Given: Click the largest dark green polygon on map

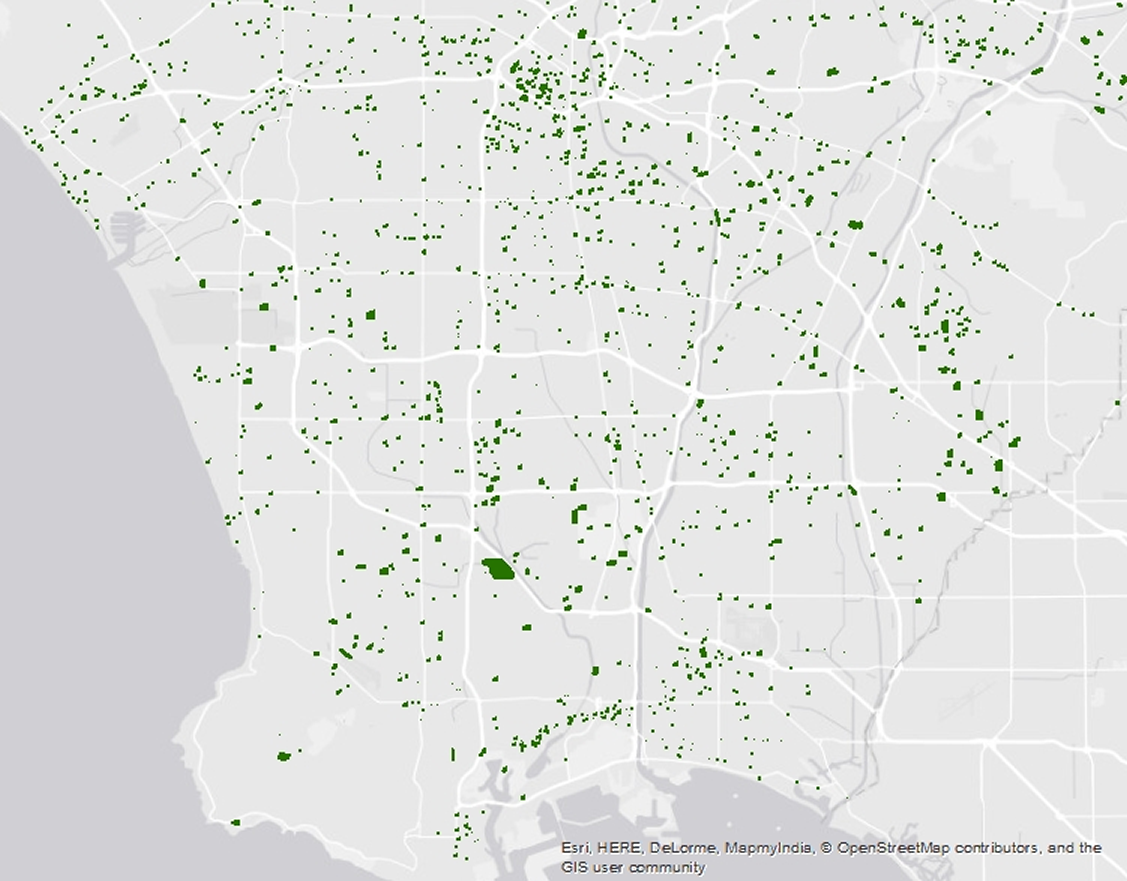Looking at the screenshot, I should point(497,569).
